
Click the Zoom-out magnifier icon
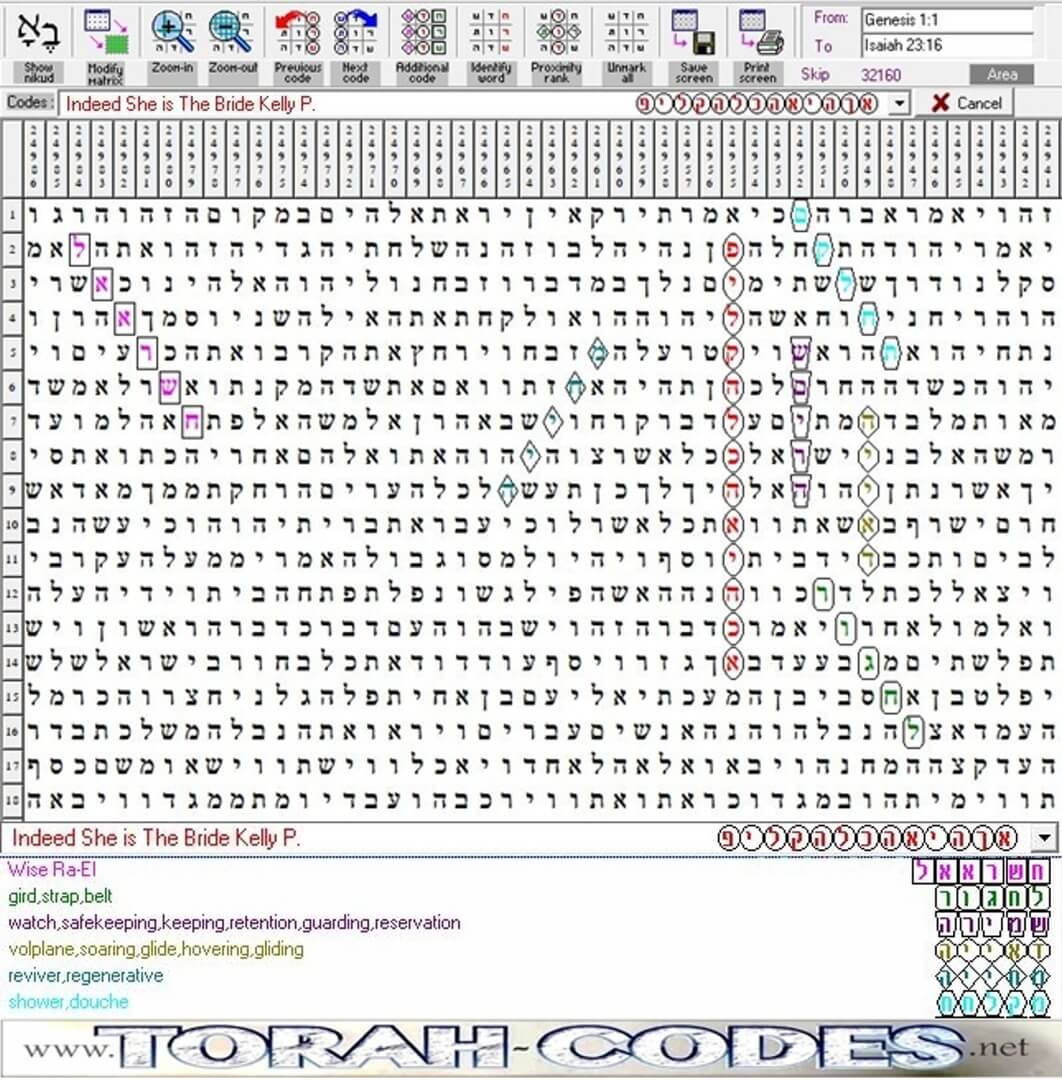pyautogui.click(x=232, y=33)
